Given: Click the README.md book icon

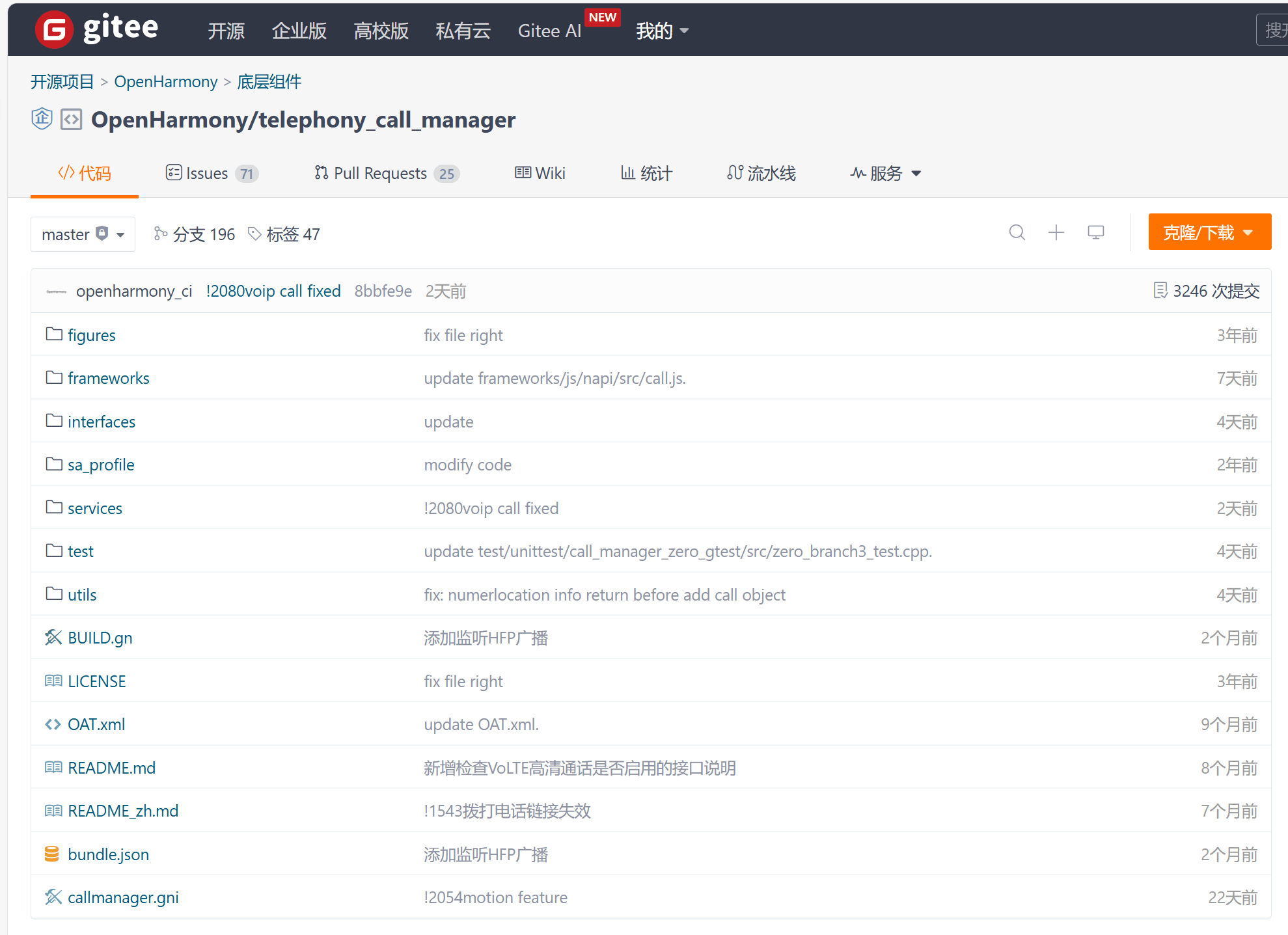Looking at the screenshot, I should (53, 767).
